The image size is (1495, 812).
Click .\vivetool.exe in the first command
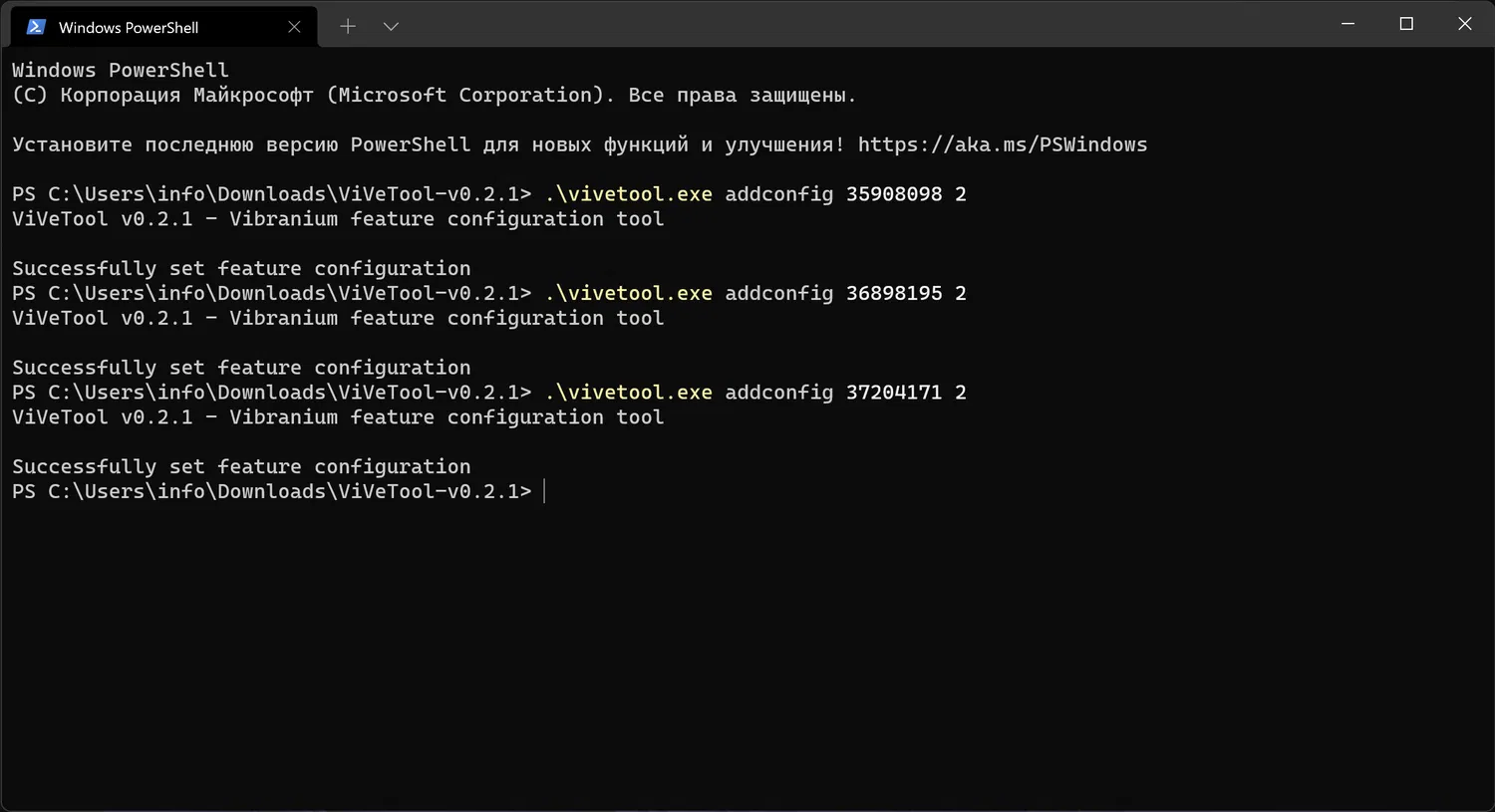coord(629,194)
